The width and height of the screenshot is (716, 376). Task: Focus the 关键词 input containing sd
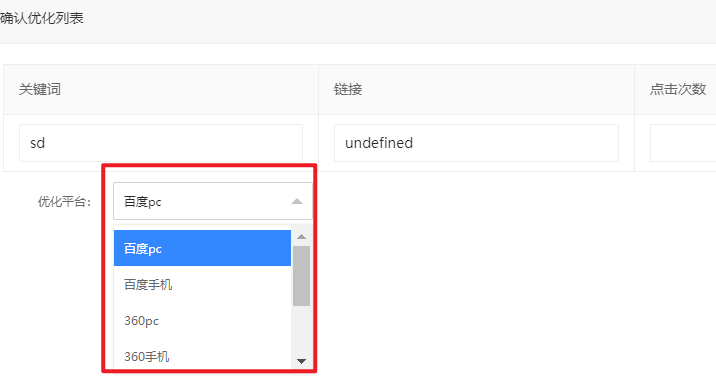161,143
